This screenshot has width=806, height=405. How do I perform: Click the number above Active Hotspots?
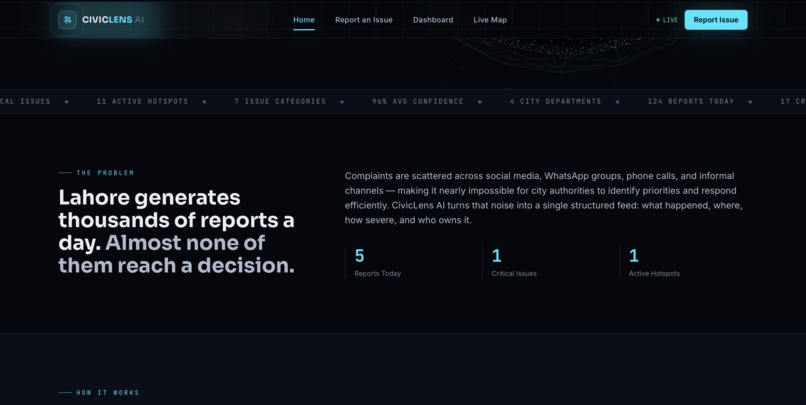(x=633, y=255)
